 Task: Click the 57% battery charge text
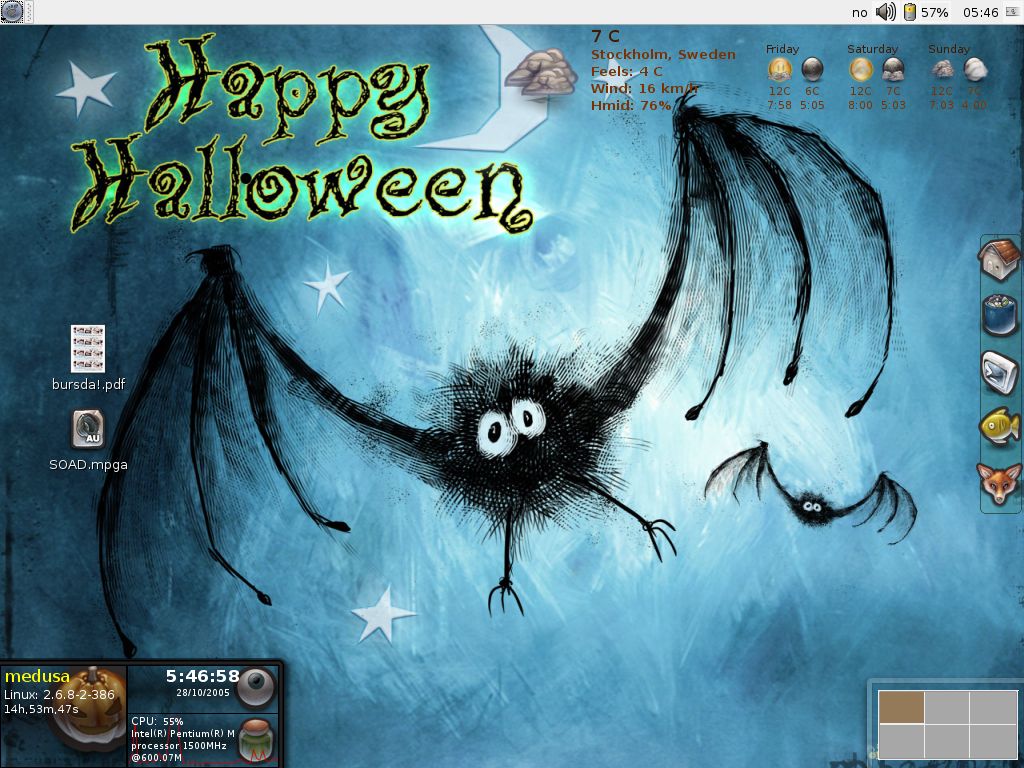click(x=935, y=12)
